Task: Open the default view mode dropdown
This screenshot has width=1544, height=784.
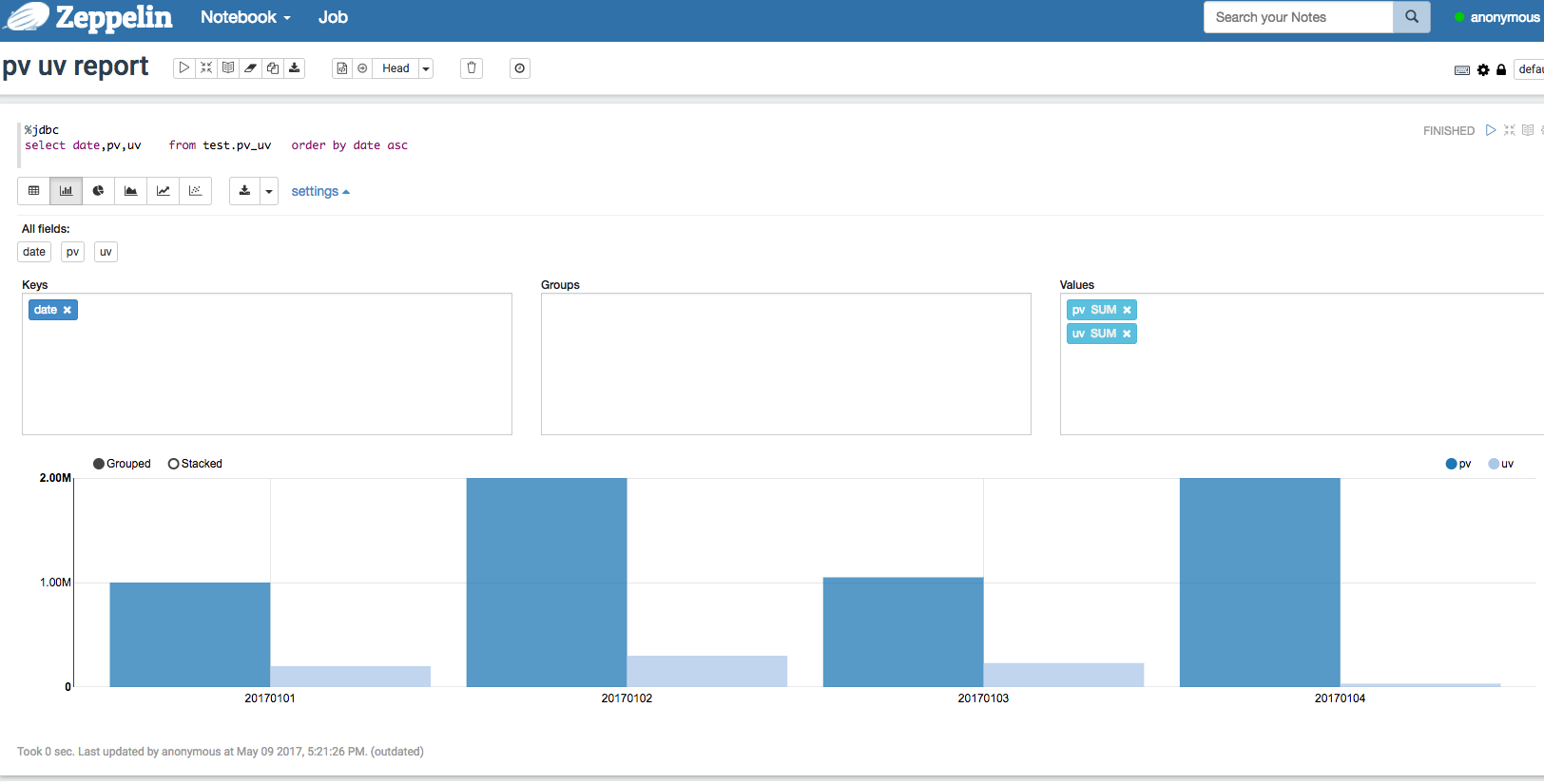Action: click(1530, 69)
